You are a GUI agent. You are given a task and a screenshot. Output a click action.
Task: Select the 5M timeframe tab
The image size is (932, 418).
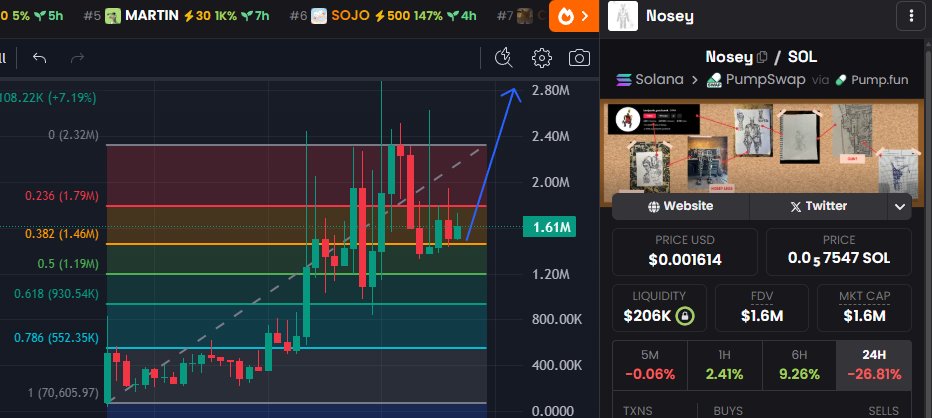click(650, 365)
